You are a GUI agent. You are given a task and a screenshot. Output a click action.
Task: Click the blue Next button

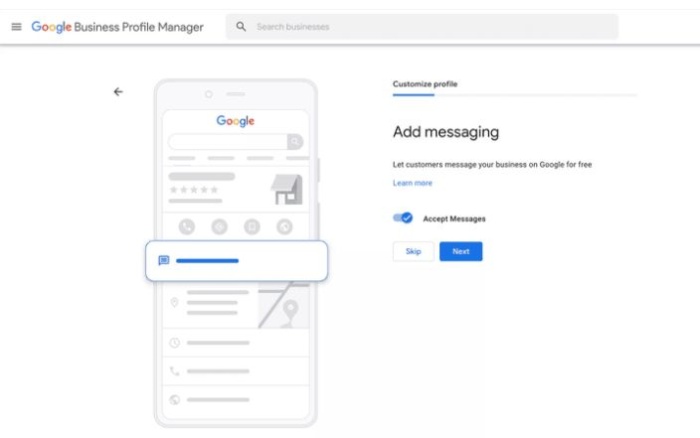click(461, 251)
